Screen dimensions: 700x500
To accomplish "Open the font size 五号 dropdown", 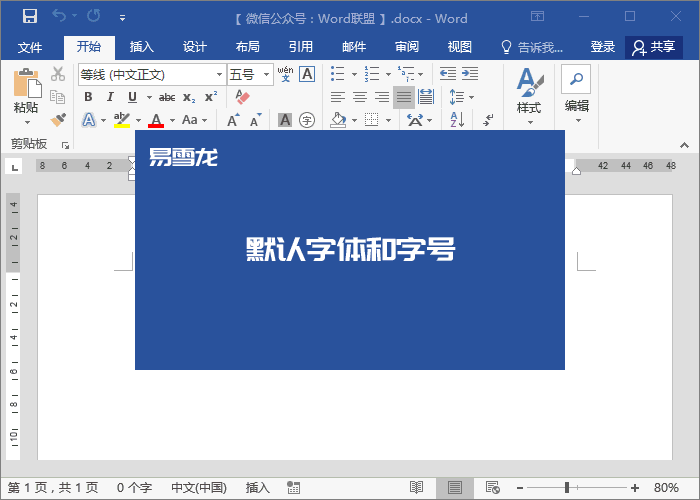I will click(x=266, y=75).
